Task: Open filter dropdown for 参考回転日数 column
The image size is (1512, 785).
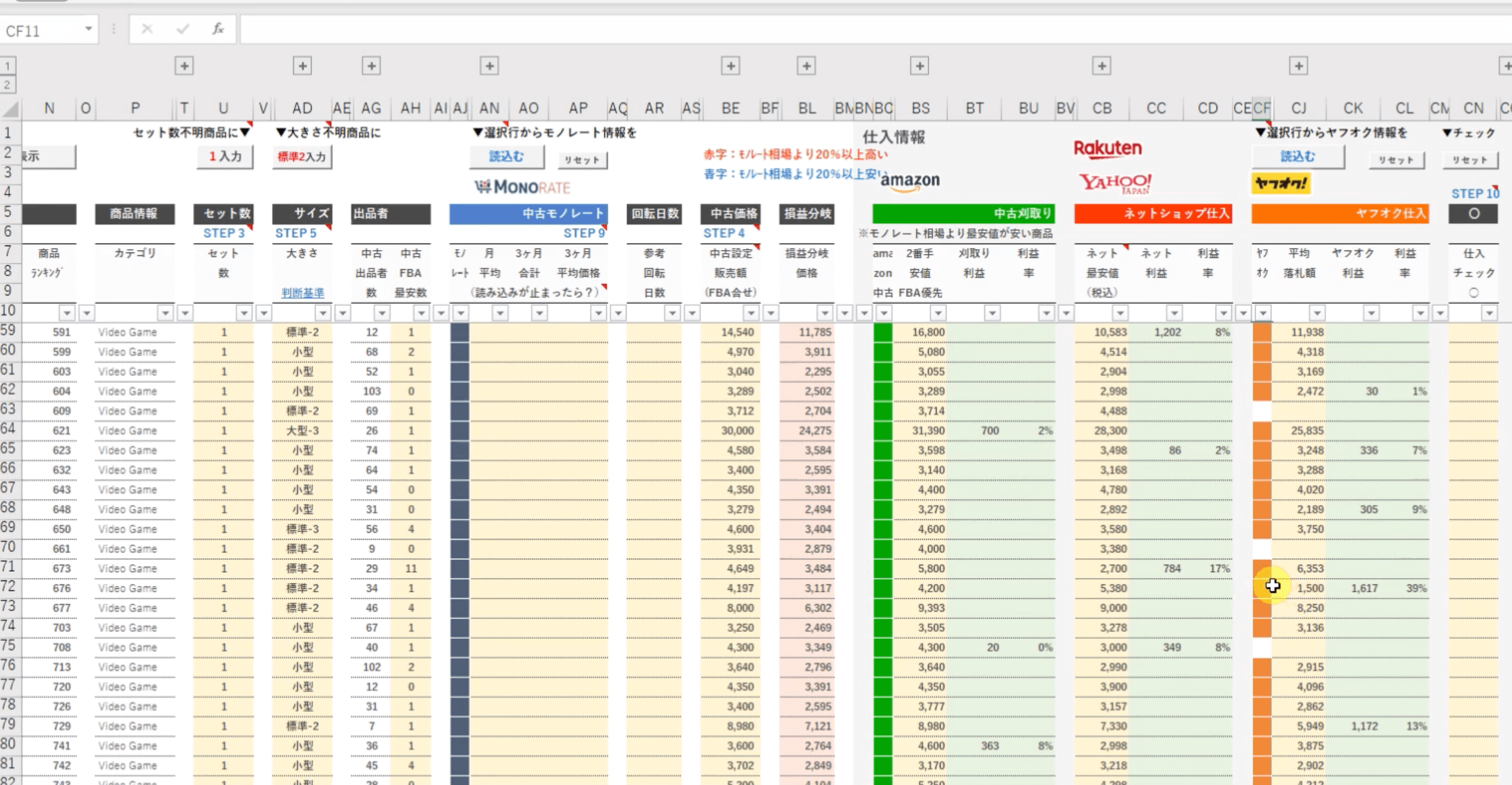Action: (x=673, y=313)
